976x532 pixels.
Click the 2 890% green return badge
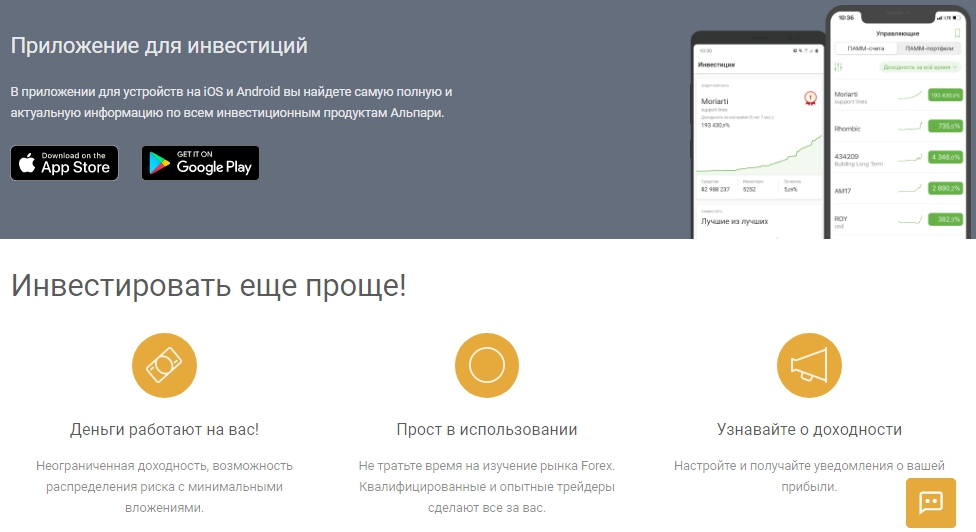pos(945,188)
